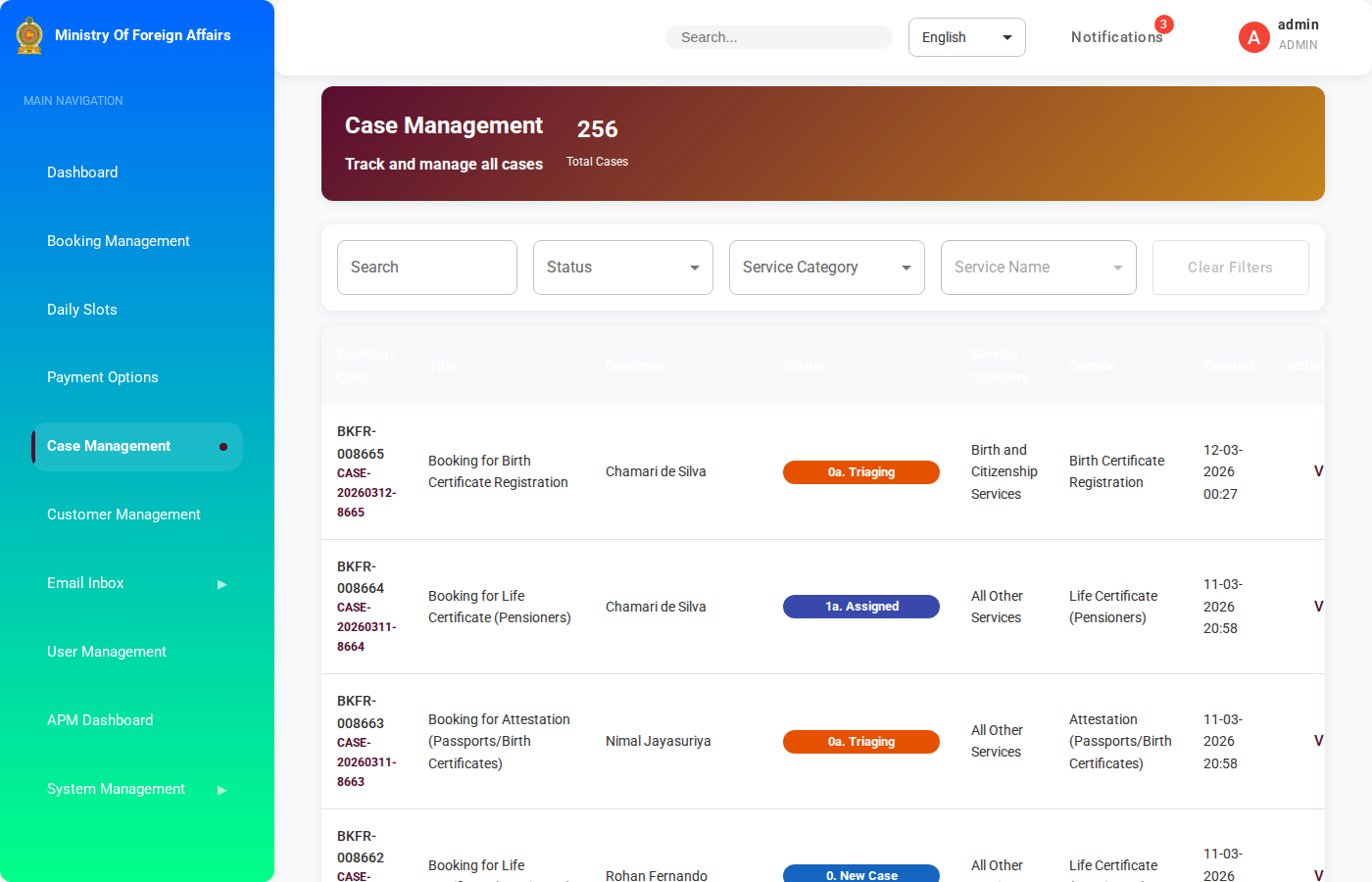Open the Service Category filter dropdown

click(x=826, y=268)
